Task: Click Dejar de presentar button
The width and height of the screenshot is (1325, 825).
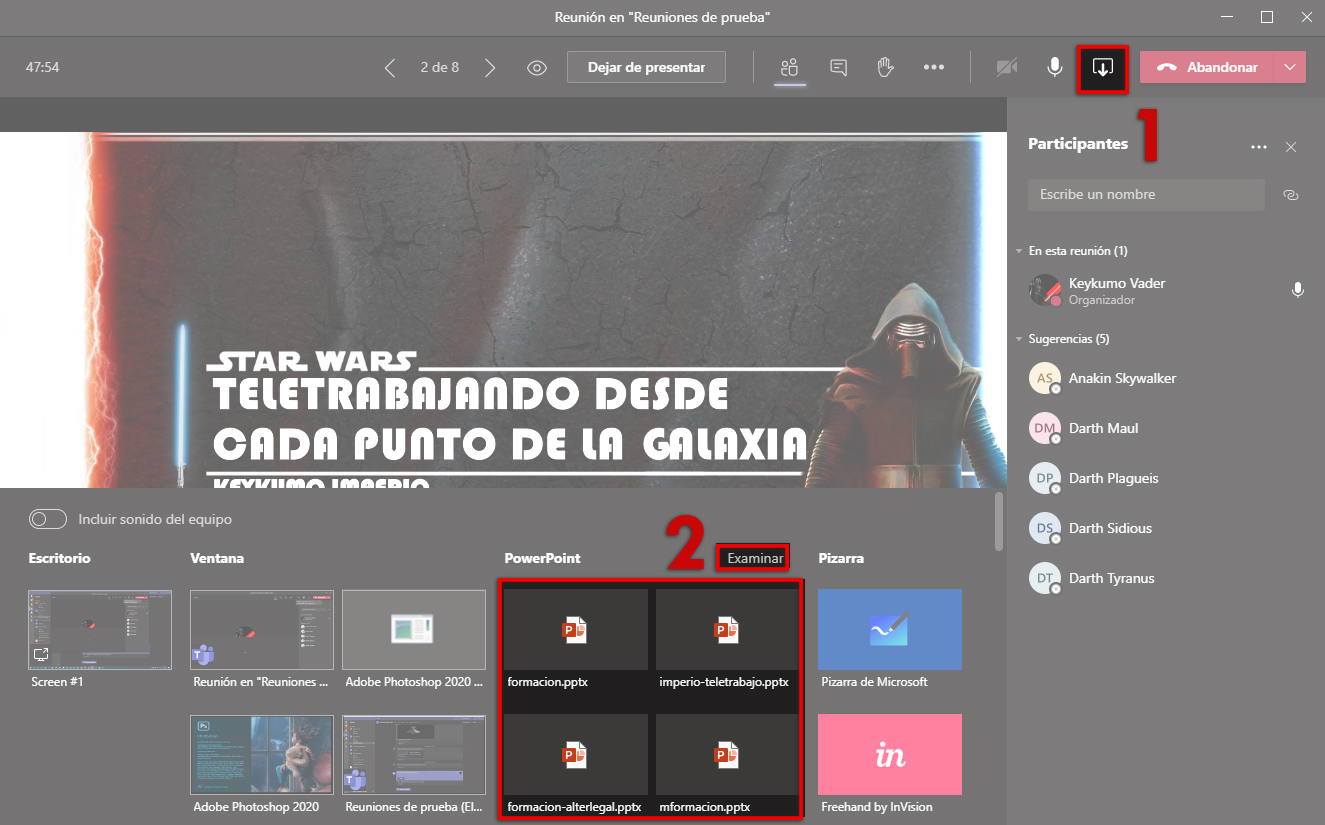Action: pyautogui.click(x=646, y=67)
